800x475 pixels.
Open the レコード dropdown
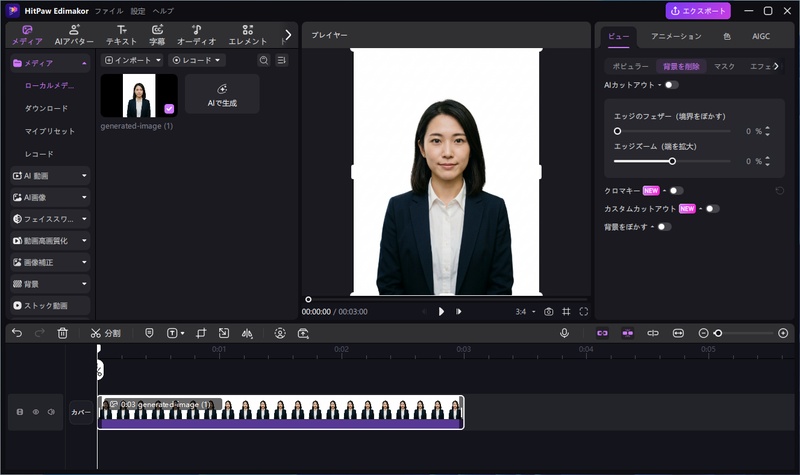(x=196, y=60)
